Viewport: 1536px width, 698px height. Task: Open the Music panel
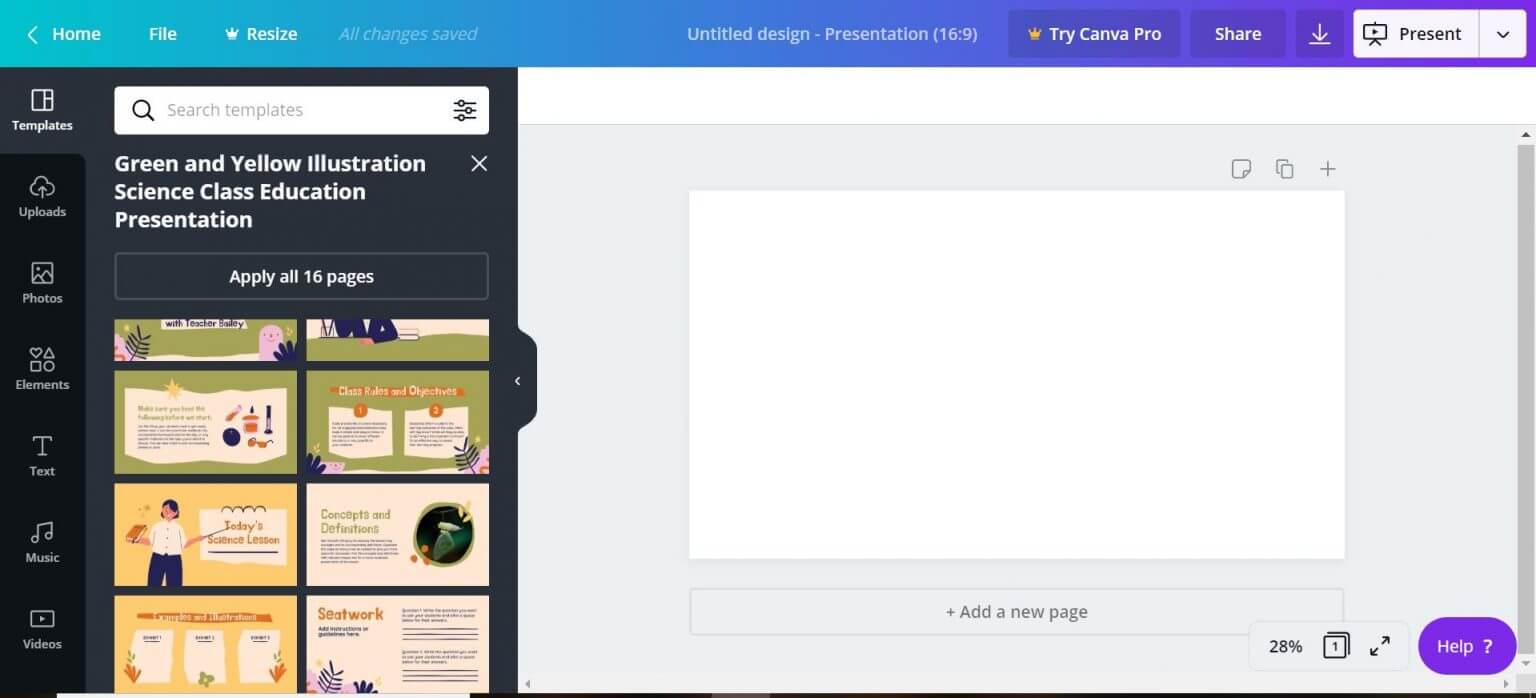[x=42, y=542]
